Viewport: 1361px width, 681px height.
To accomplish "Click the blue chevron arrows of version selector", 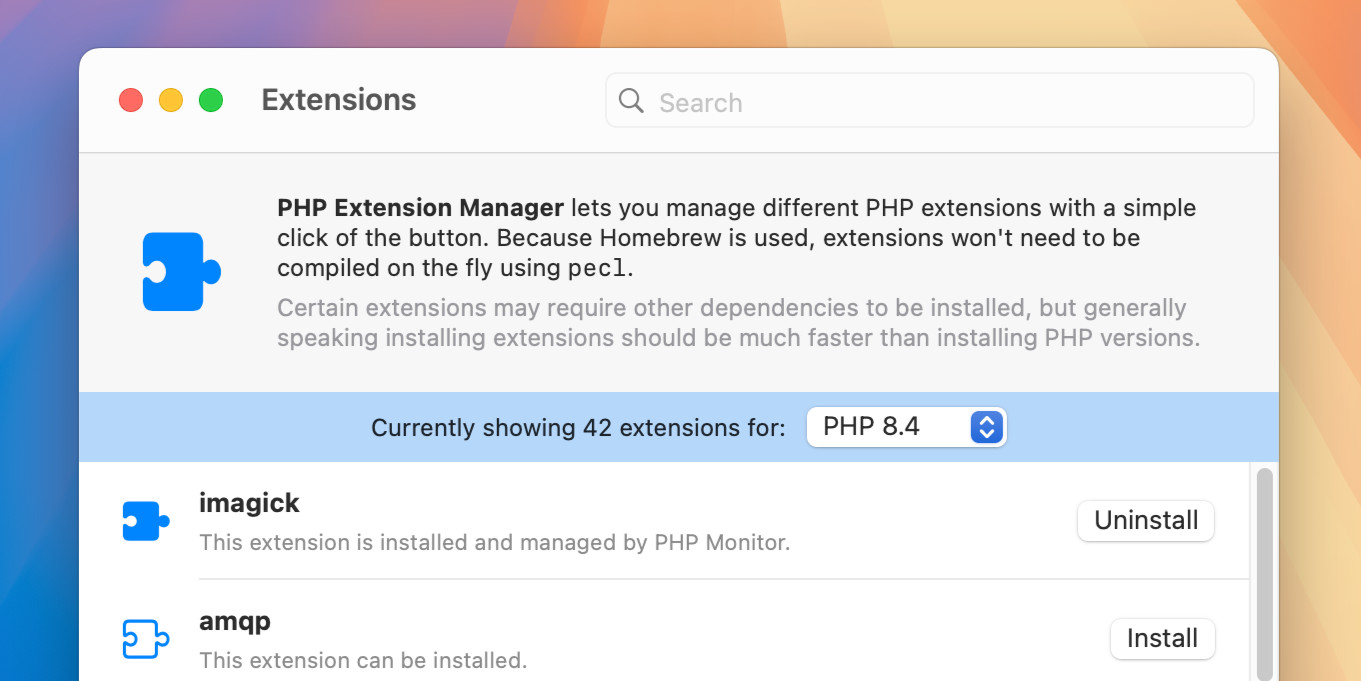I will (986, 427).
